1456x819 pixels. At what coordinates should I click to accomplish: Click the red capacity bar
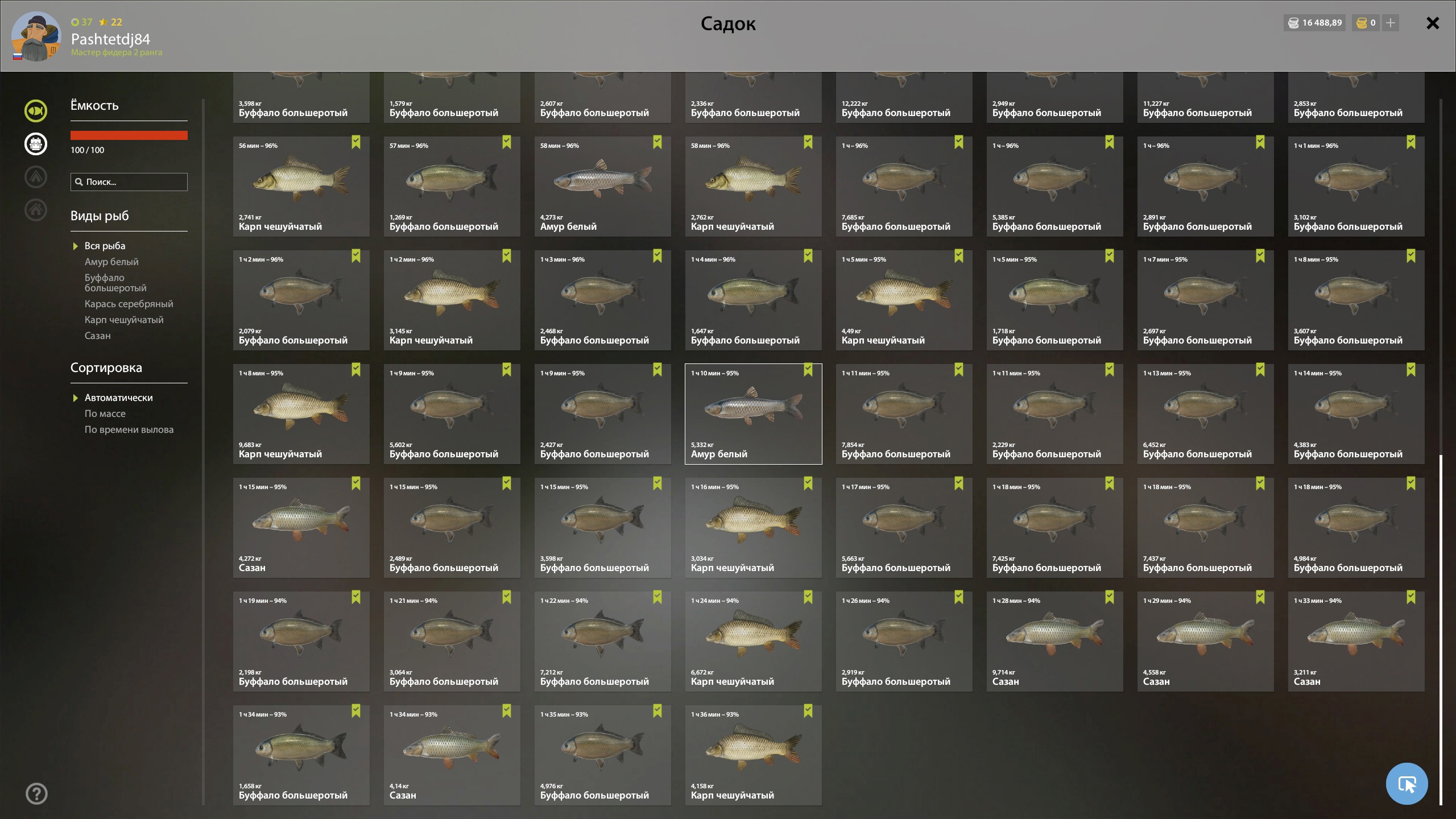coord(129,135)
